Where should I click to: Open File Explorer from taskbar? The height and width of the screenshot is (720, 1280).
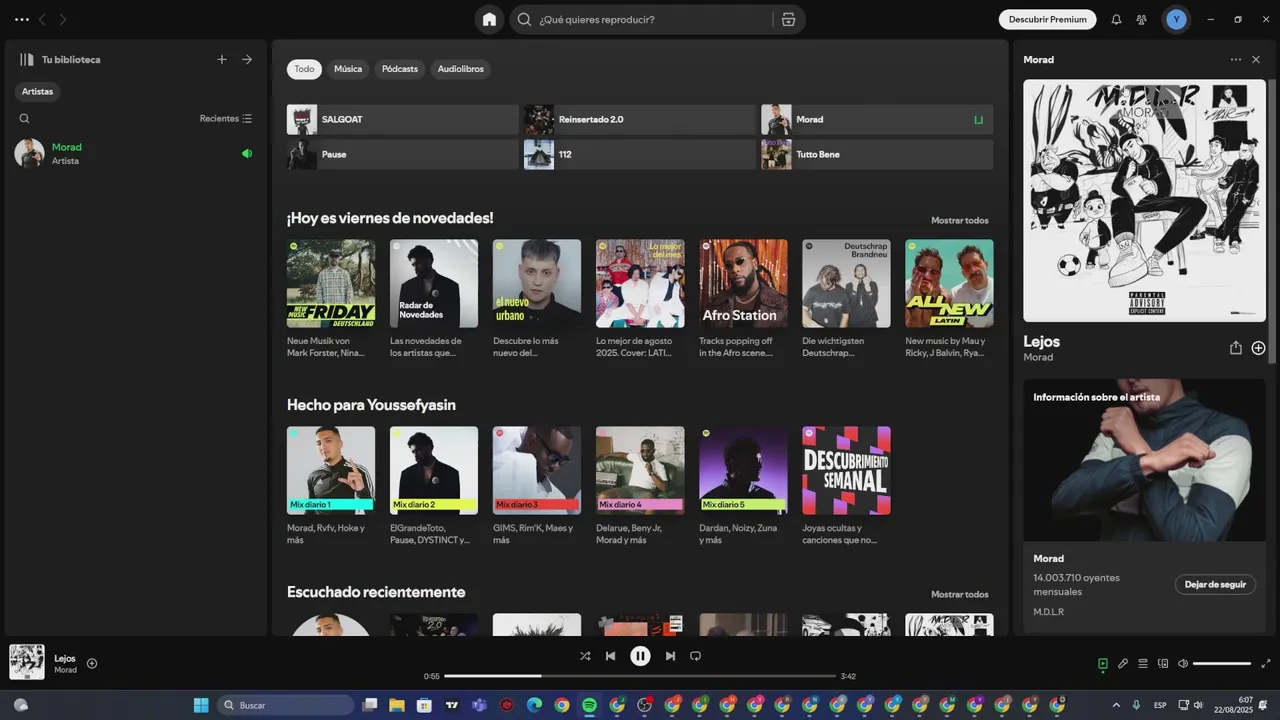pos(397,705)
